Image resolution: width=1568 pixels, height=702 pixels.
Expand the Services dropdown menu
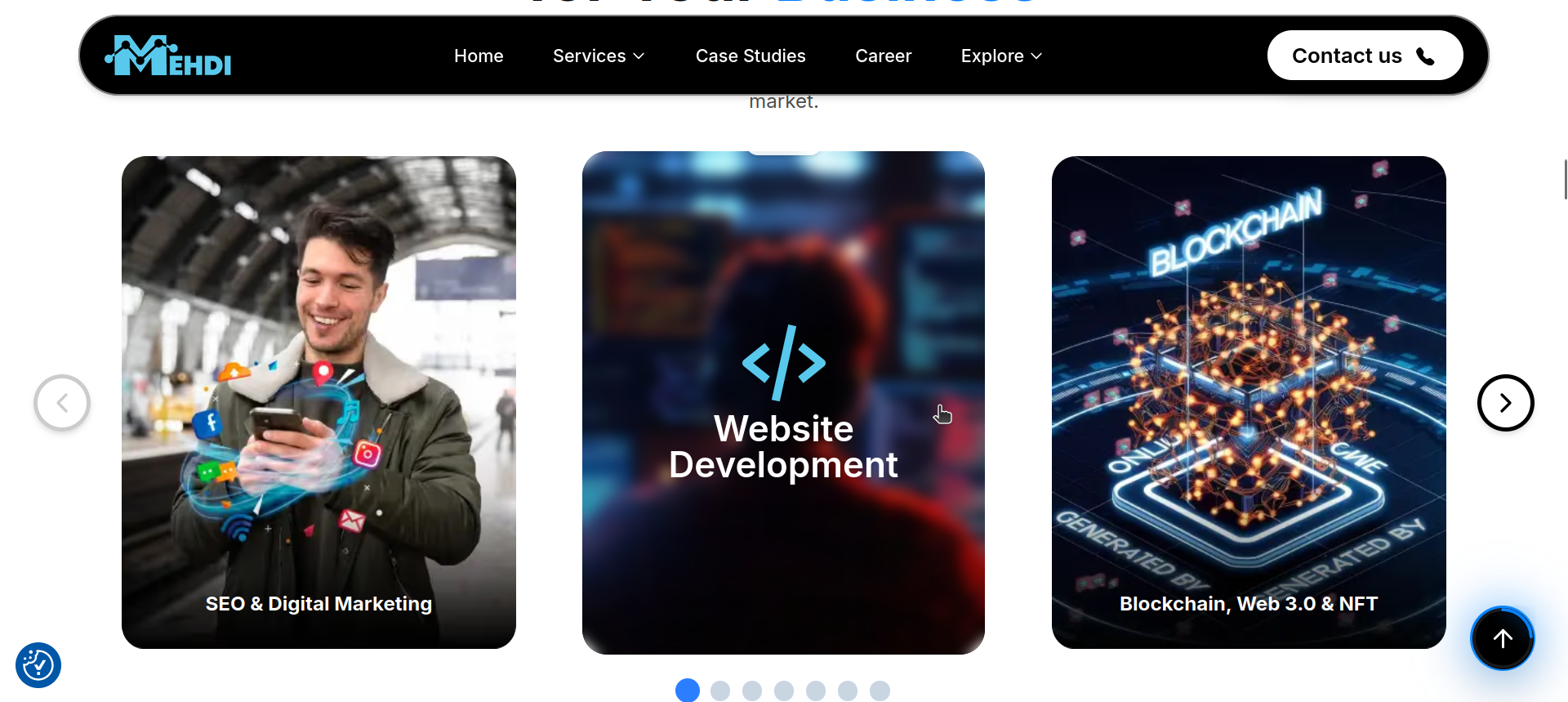(599, 56)
